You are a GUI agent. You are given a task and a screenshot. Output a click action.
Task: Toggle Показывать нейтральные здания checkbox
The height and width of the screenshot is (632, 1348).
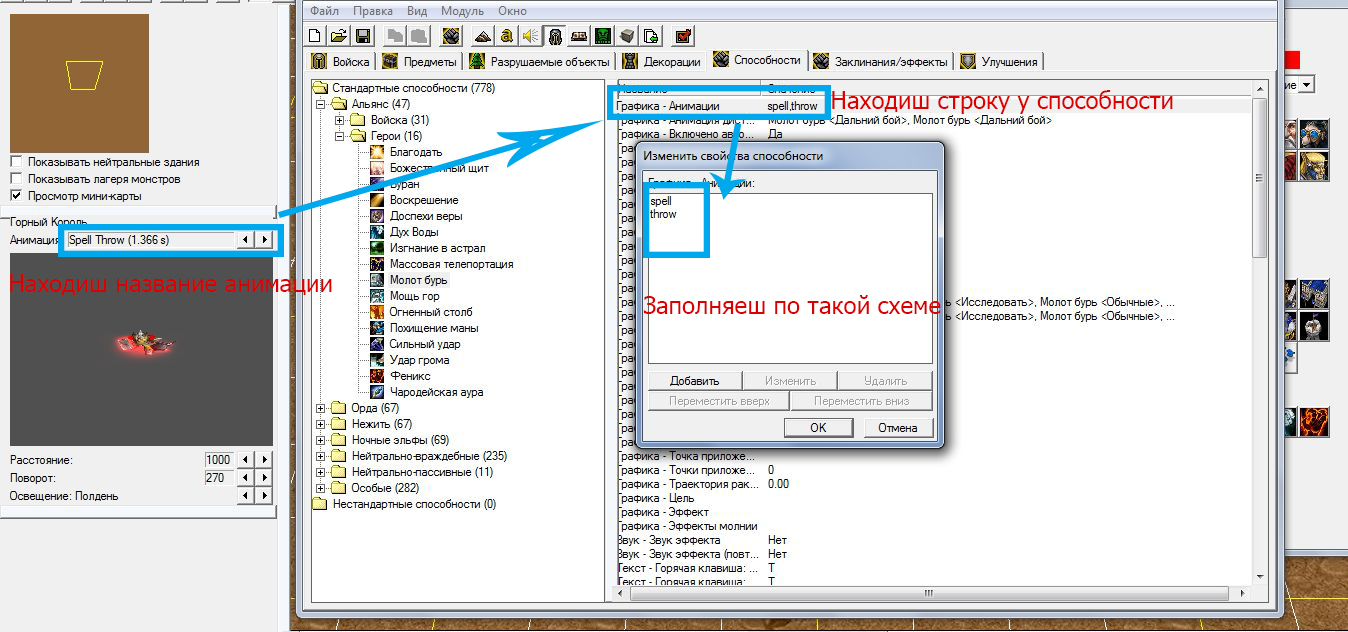tap(16, 162)
